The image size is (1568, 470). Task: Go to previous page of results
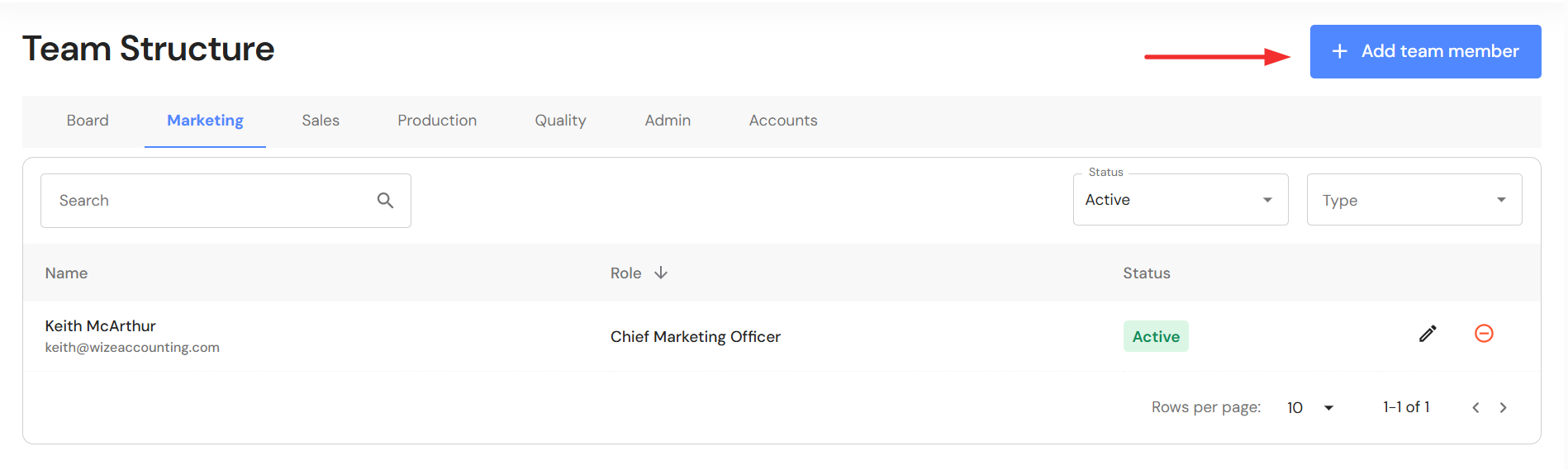[1475, 407]
